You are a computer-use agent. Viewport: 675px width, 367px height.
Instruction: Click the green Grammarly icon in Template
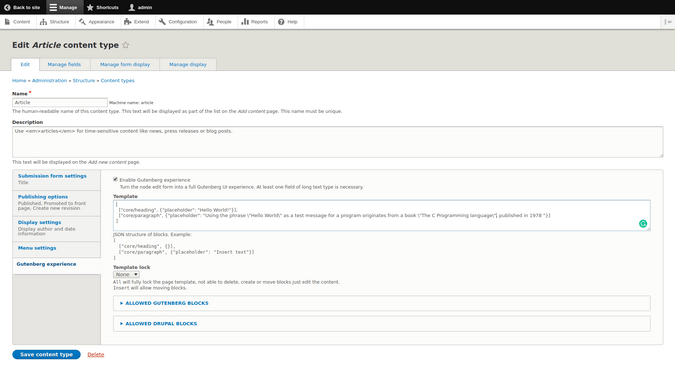[643, 223]
